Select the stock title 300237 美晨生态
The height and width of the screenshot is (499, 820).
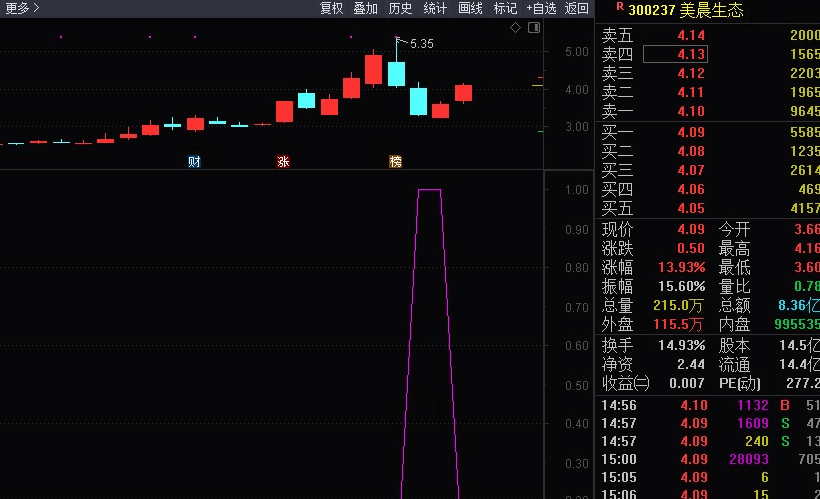[686, 10]
